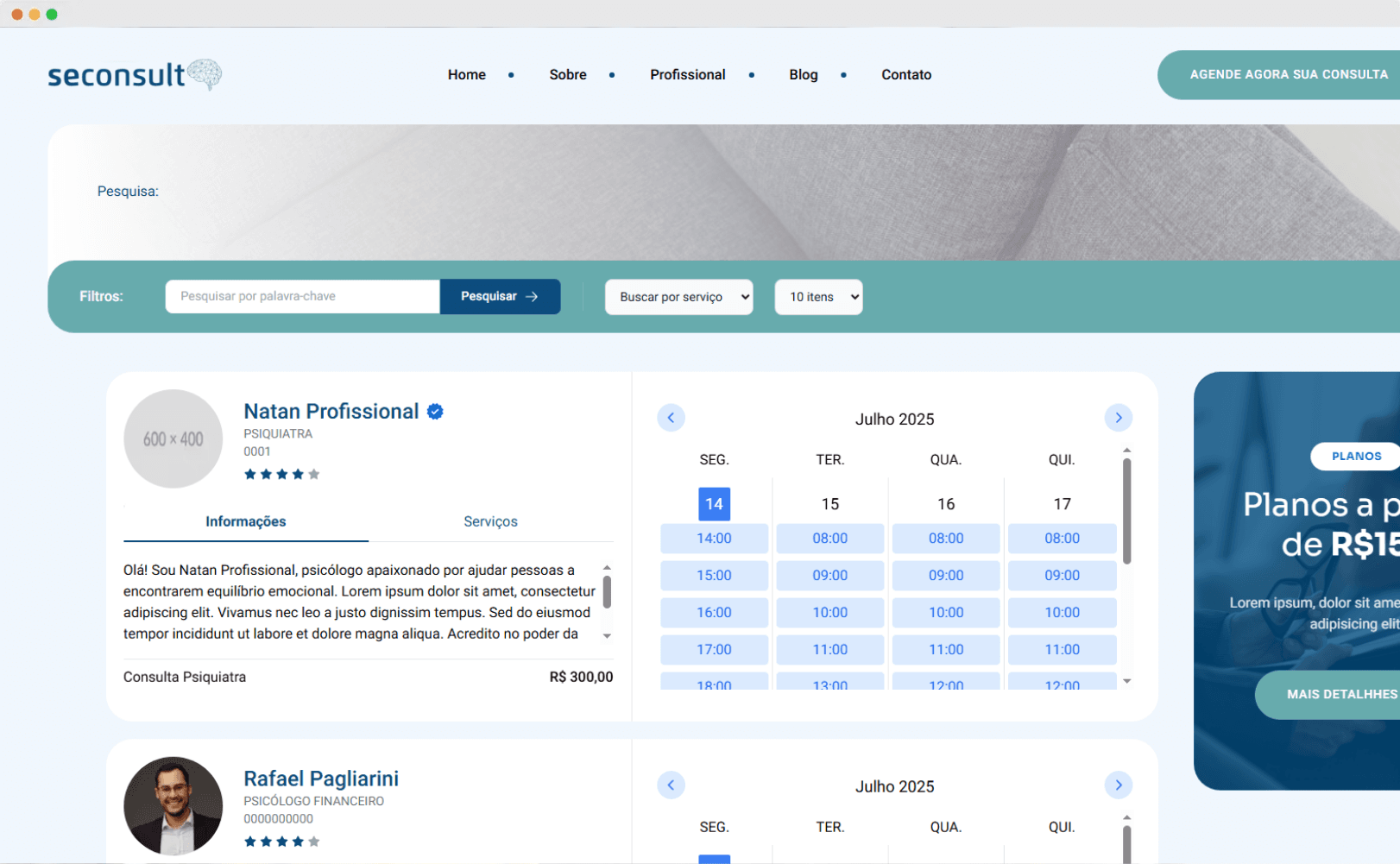Click Natan's star rating
The image size is (1400, 864).
(x=281, y=474)
